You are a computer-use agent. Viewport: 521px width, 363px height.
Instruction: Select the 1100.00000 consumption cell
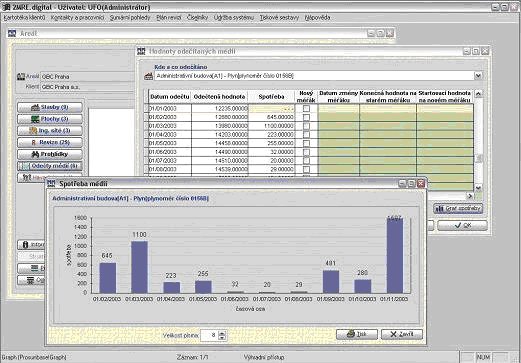[x=271, y=126]
